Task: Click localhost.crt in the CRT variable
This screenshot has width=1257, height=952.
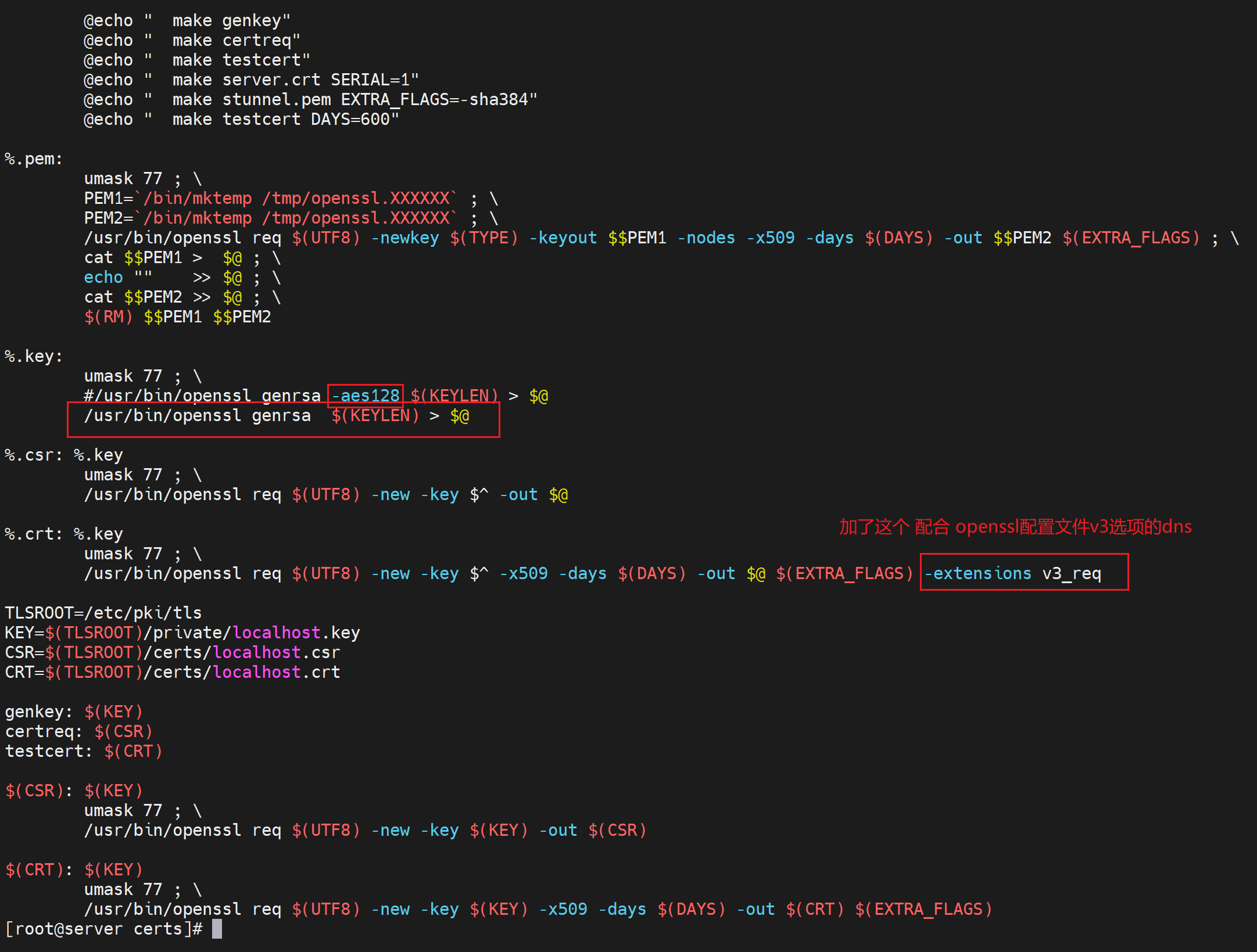Action: tap(277, 673)
